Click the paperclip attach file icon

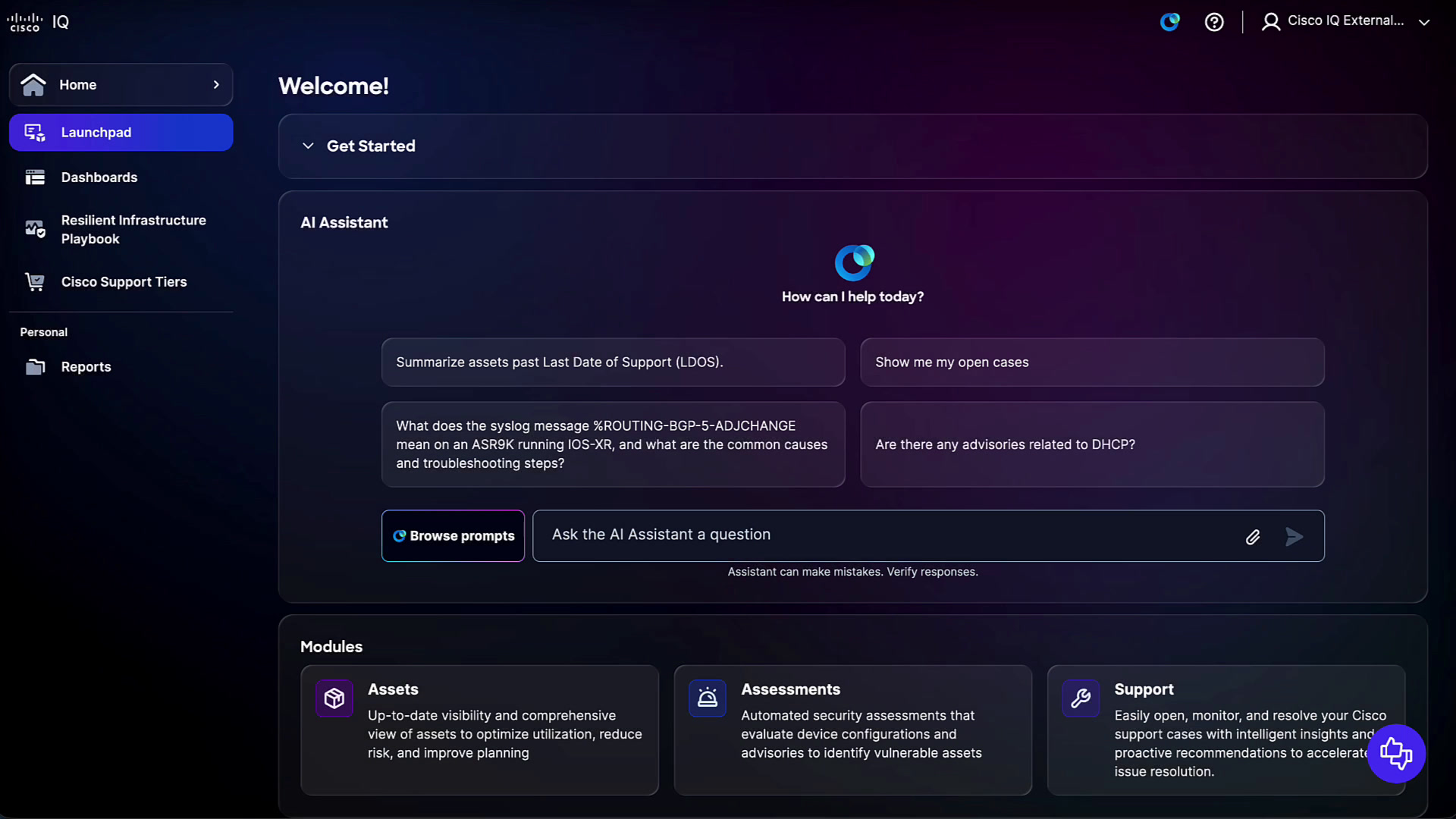click(x=1253, y=538)
